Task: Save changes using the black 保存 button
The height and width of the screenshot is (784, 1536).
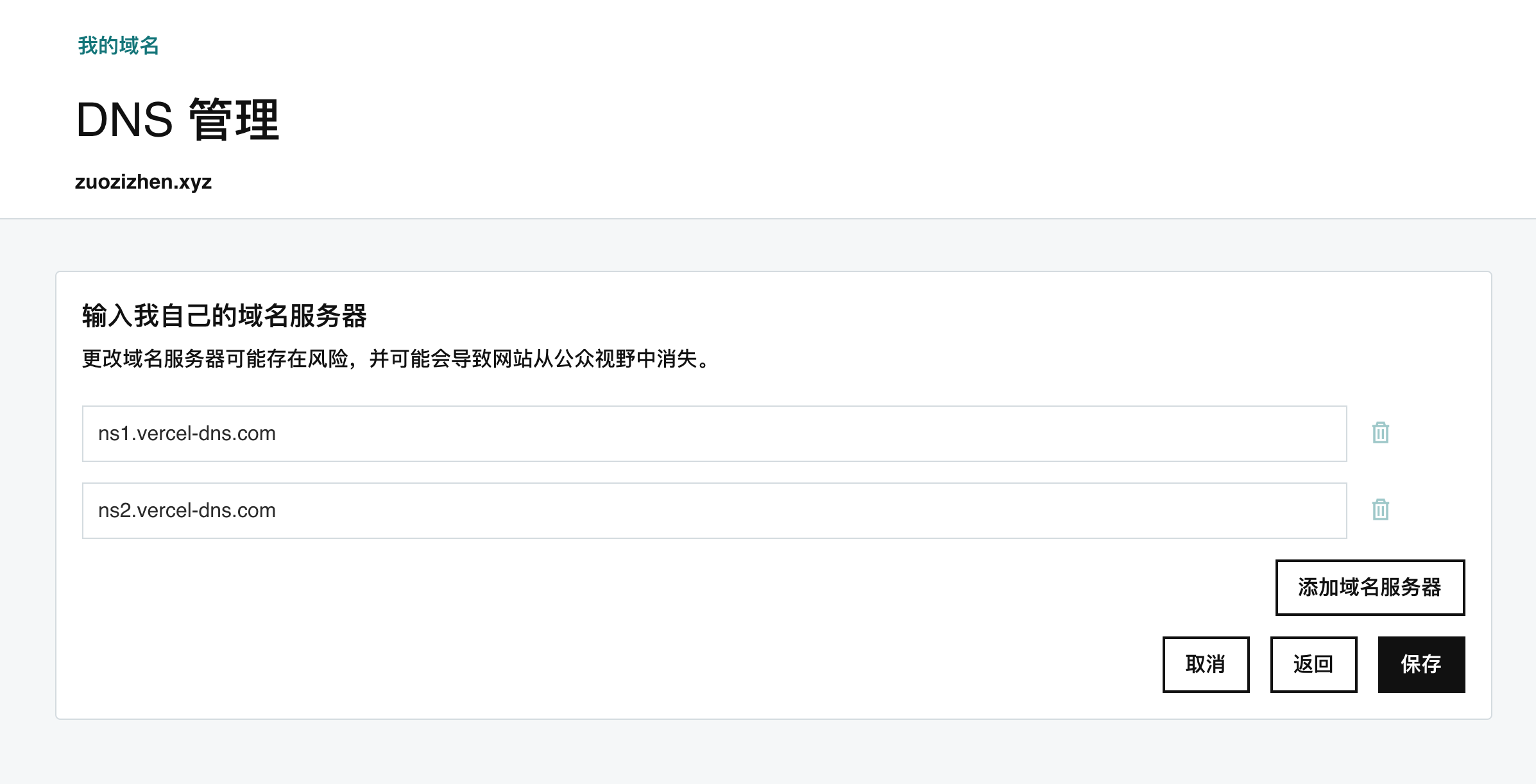Action: pos(1421,664)
